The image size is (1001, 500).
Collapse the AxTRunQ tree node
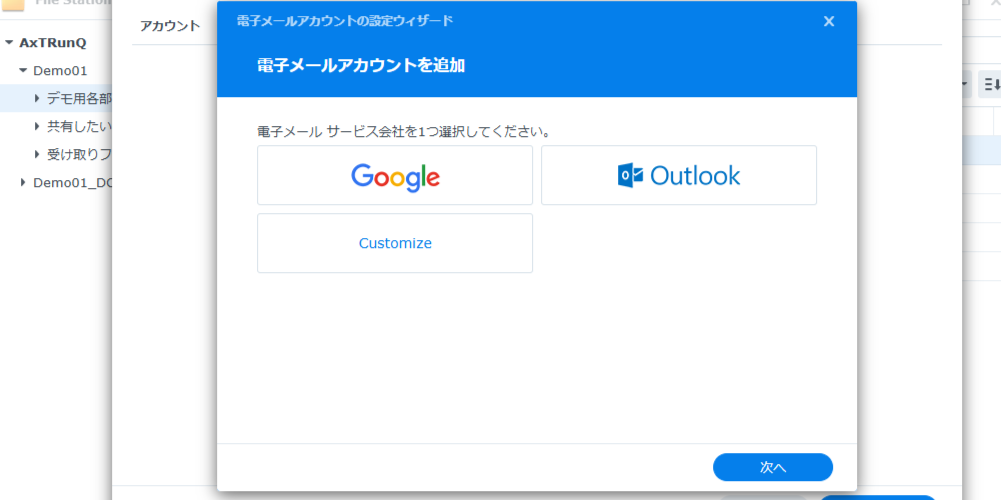click(x=9, y=43)
